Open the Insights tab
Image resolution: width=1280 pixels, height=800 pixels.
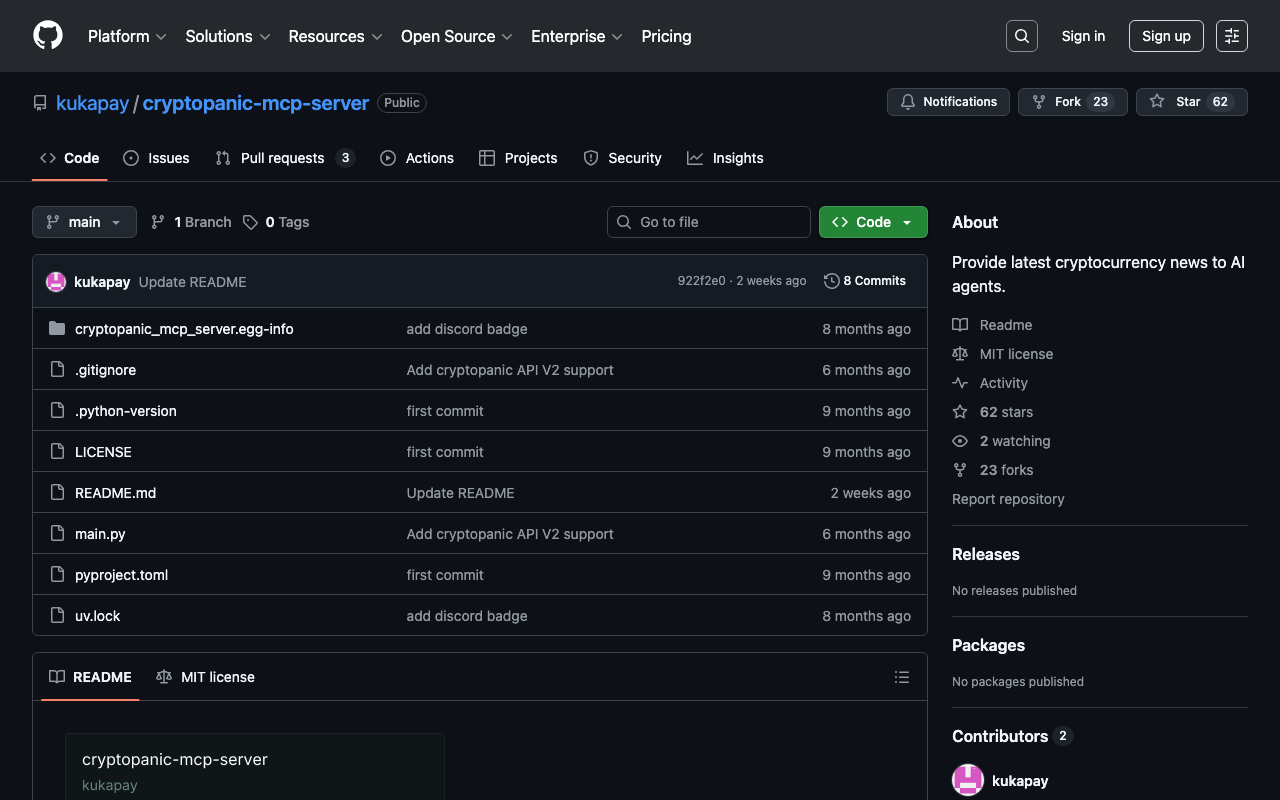click(x=726, y=158)
